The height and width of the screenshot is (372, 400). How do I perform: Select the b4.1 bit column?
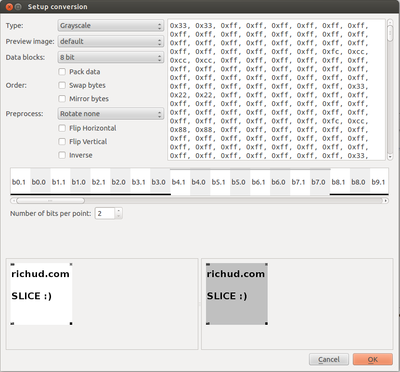(x=179, y=182)
